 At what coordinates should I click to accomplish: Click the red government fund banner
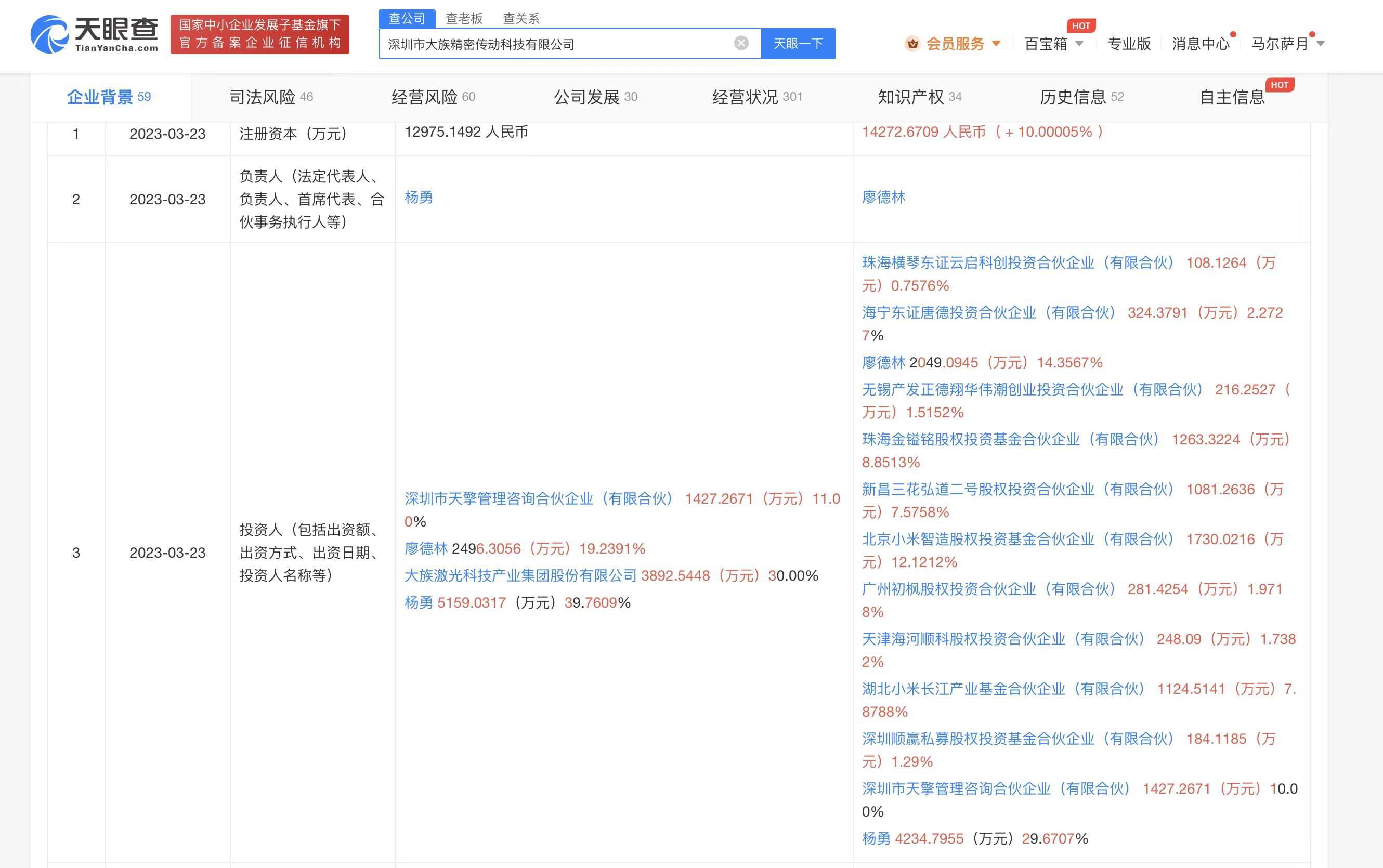(x=259, y=34)
